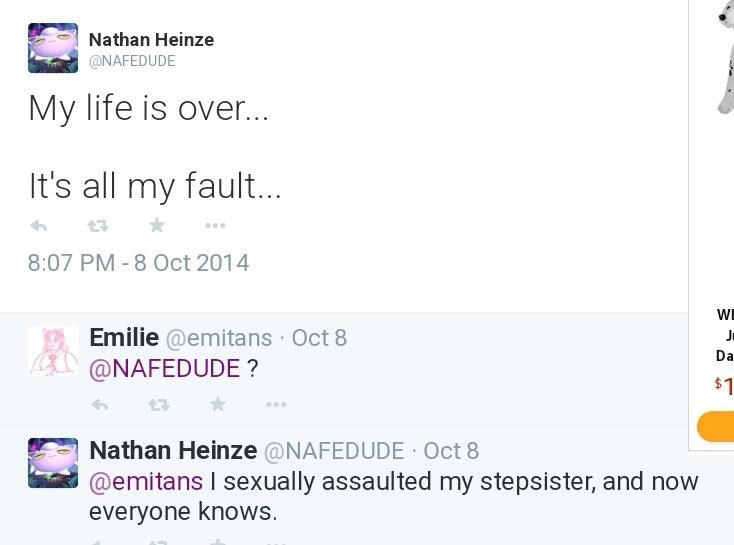Reply to the "My life is over" tweet
The image size is (734, 545).
(39, 226)
